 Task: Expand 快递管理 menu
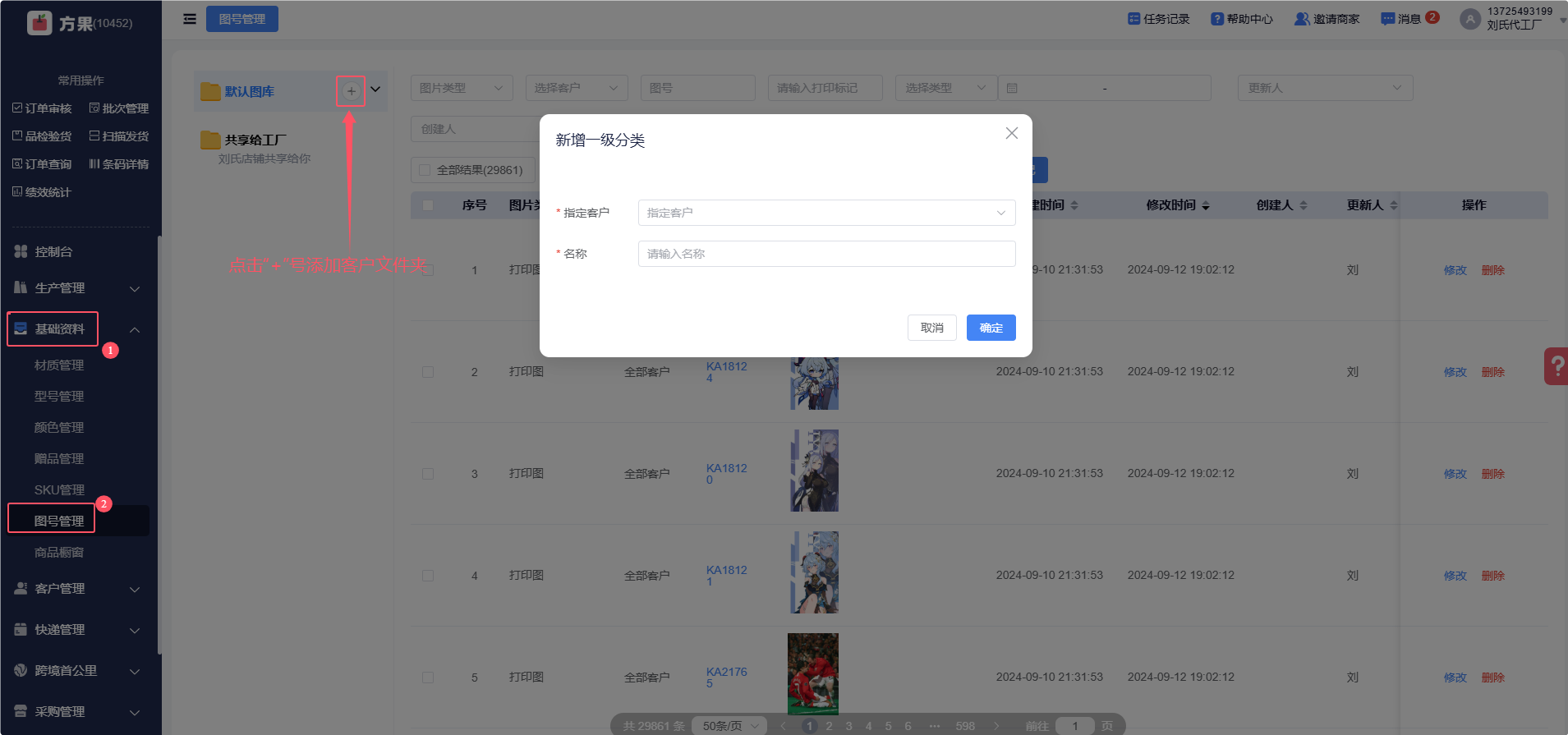tap(80, 630)
